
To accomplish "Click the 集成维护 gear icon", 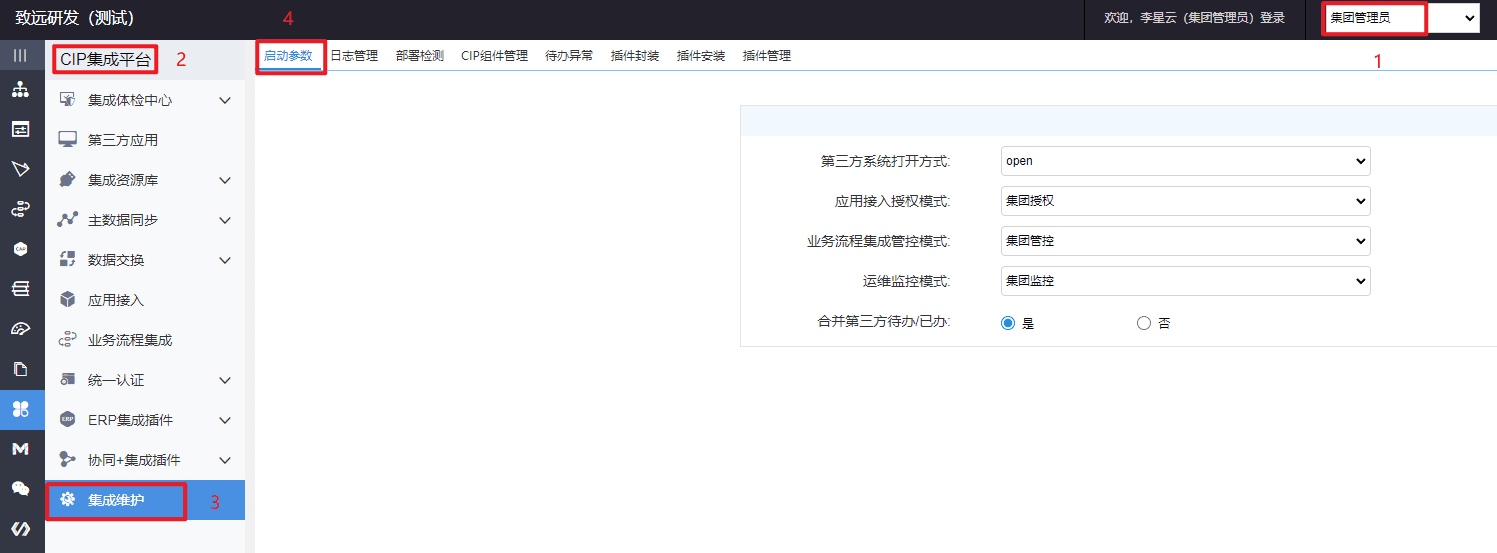I will 68,500.
